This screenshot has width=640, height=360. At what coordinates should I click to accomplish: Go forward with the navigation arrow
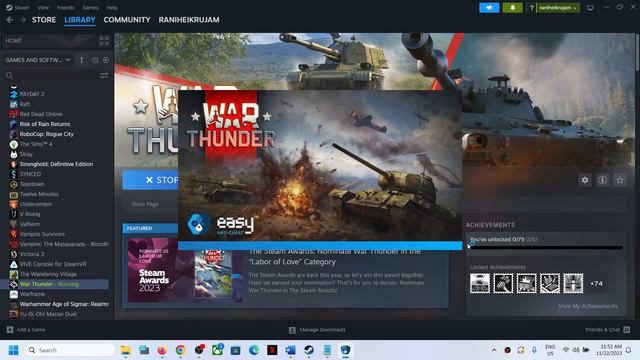point(22,20)
